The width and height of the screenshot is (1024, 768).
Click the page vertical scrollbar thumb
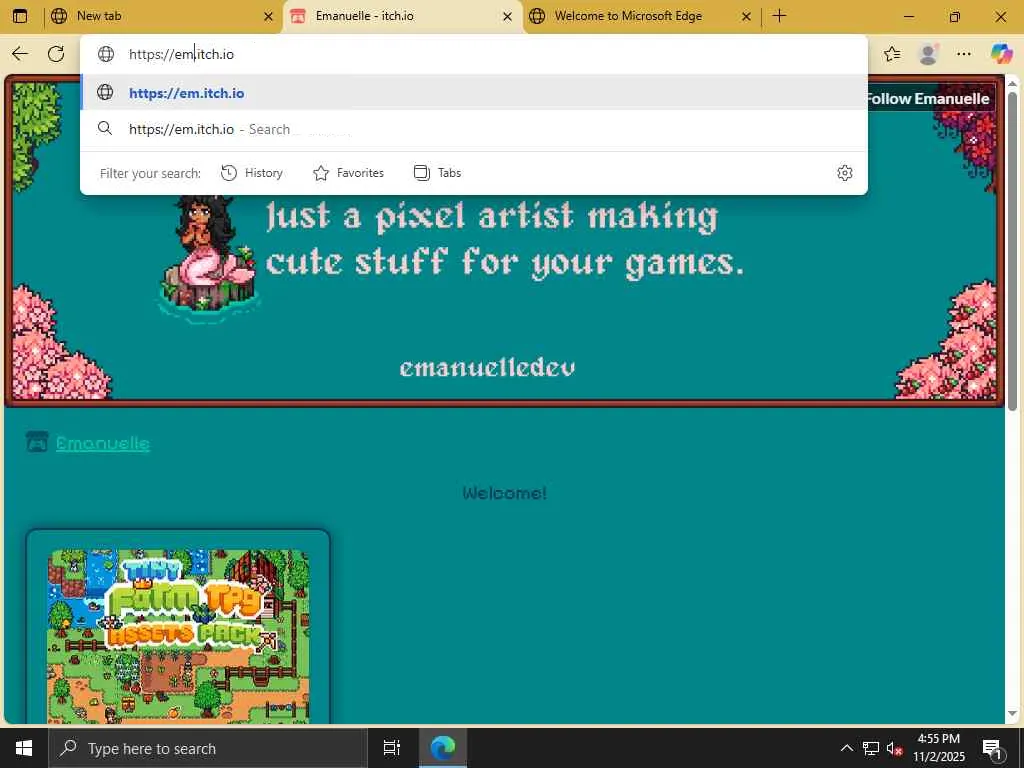click(x=1012, y=251)
